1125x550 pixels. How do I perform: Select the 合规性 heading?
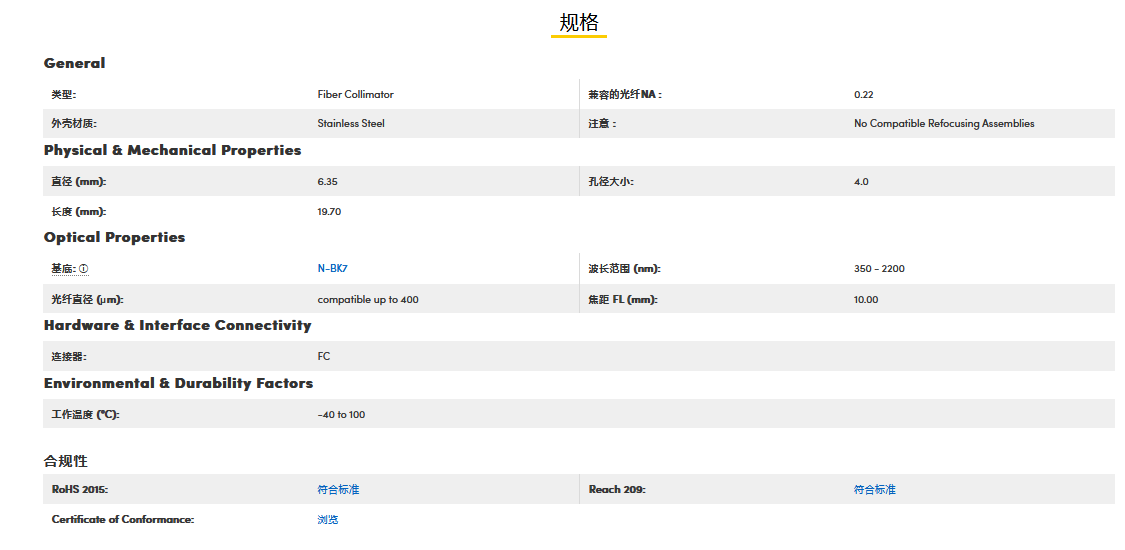(x=66, y=461)
